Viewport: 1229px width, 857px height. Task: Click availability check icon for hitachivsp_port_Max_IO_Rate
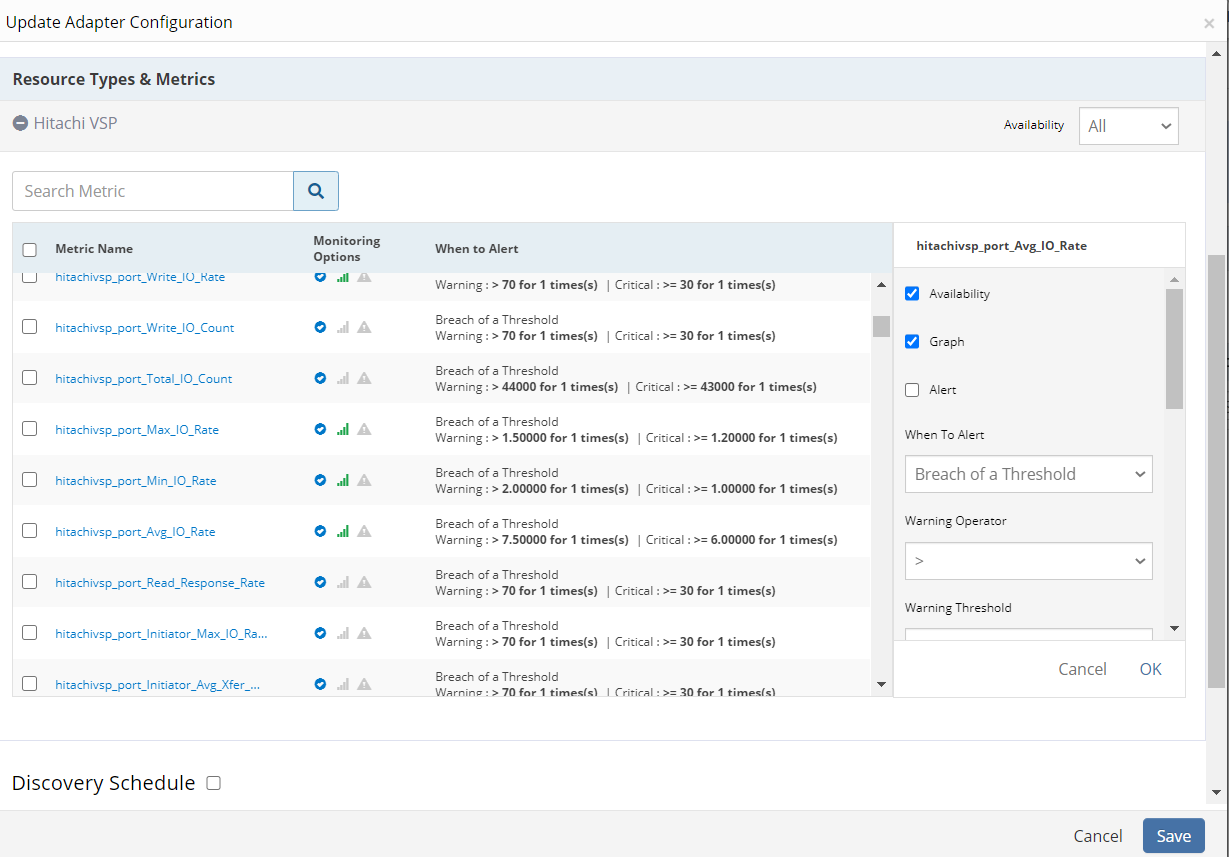[320, 429]
